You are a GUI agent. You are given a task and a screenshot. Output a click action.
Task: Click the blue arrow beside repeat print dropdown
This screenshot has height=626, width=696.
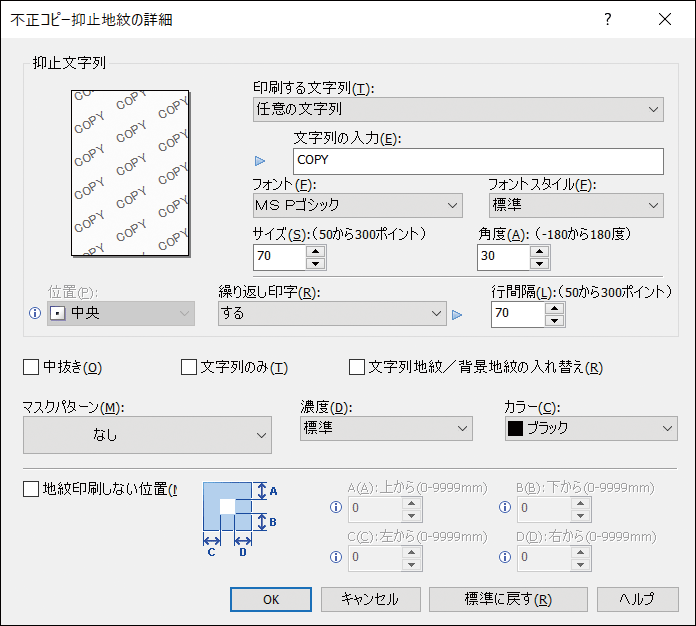point(458,314)
